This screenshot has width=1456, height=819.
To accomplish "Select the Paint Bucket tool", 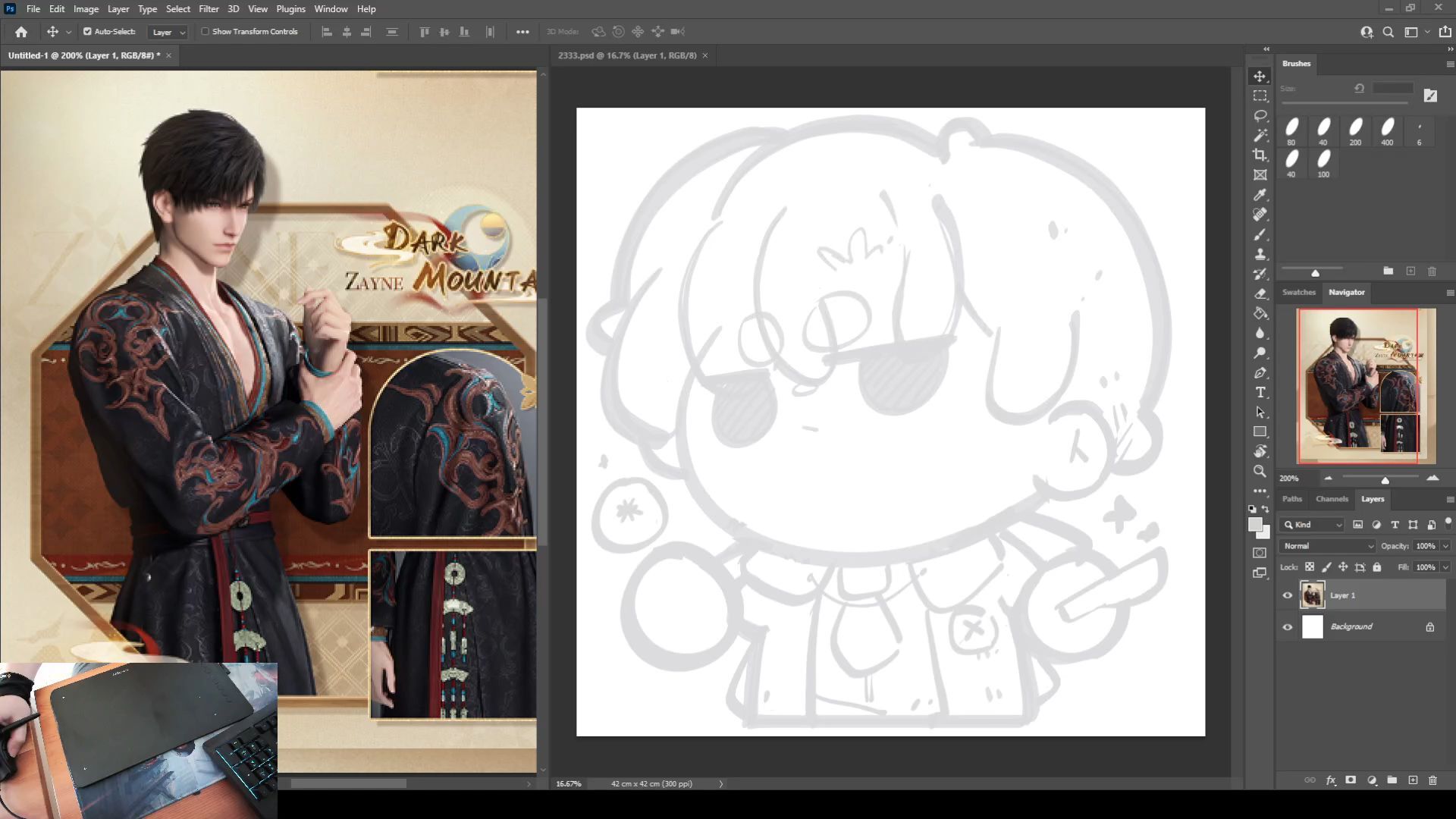I will (x=1260, y=313).
